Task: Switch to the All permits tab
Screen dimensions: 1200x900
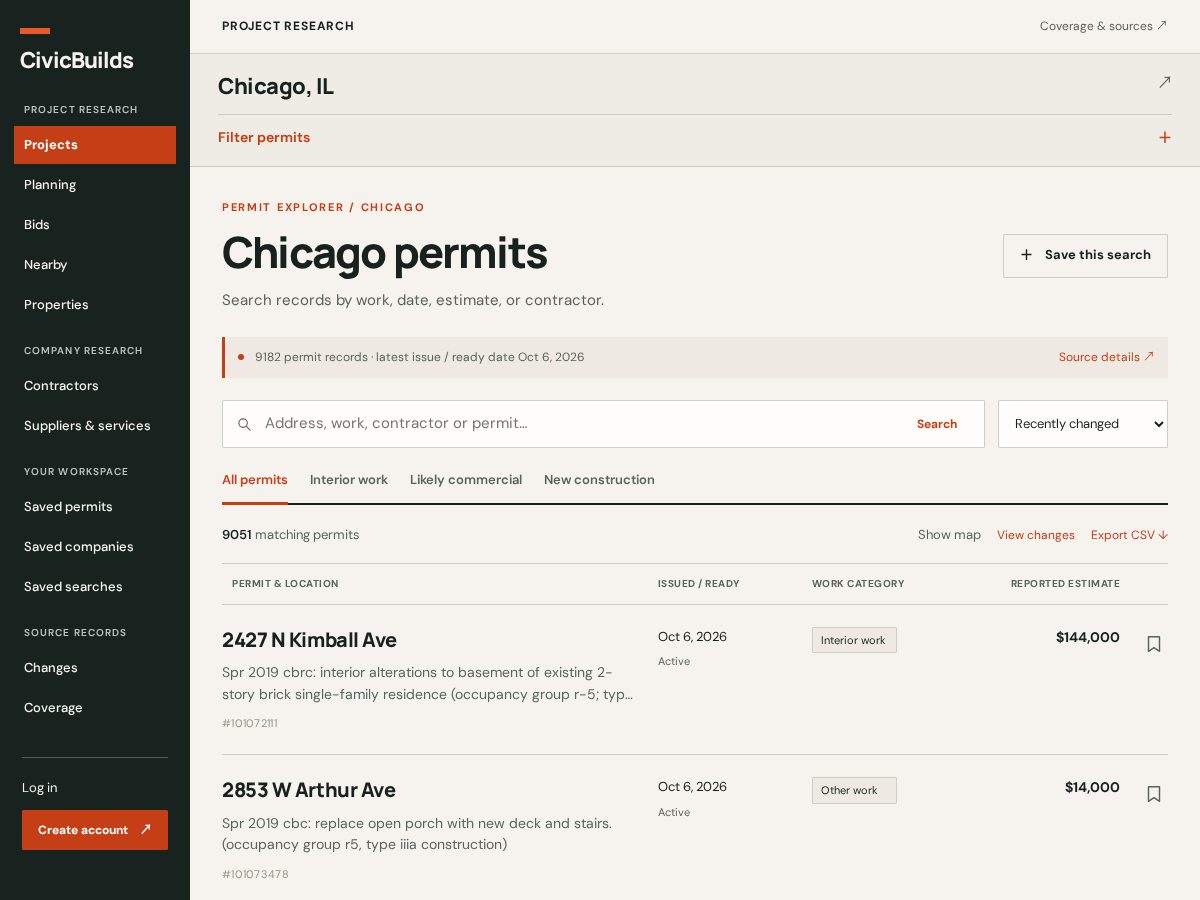Action: (255, 480)
